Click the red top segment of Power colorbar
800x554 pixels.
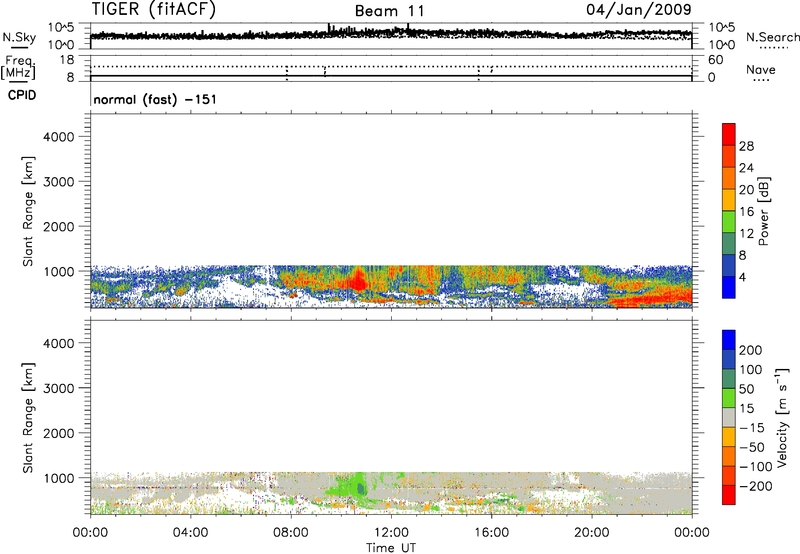(729, 134)
